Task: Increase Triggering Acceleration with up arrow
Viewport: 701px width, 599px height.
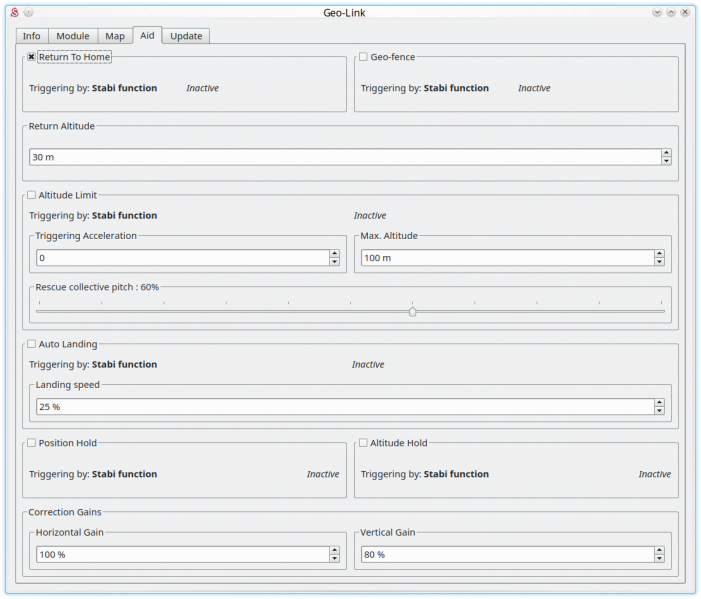Action: [x=334, y=254]
